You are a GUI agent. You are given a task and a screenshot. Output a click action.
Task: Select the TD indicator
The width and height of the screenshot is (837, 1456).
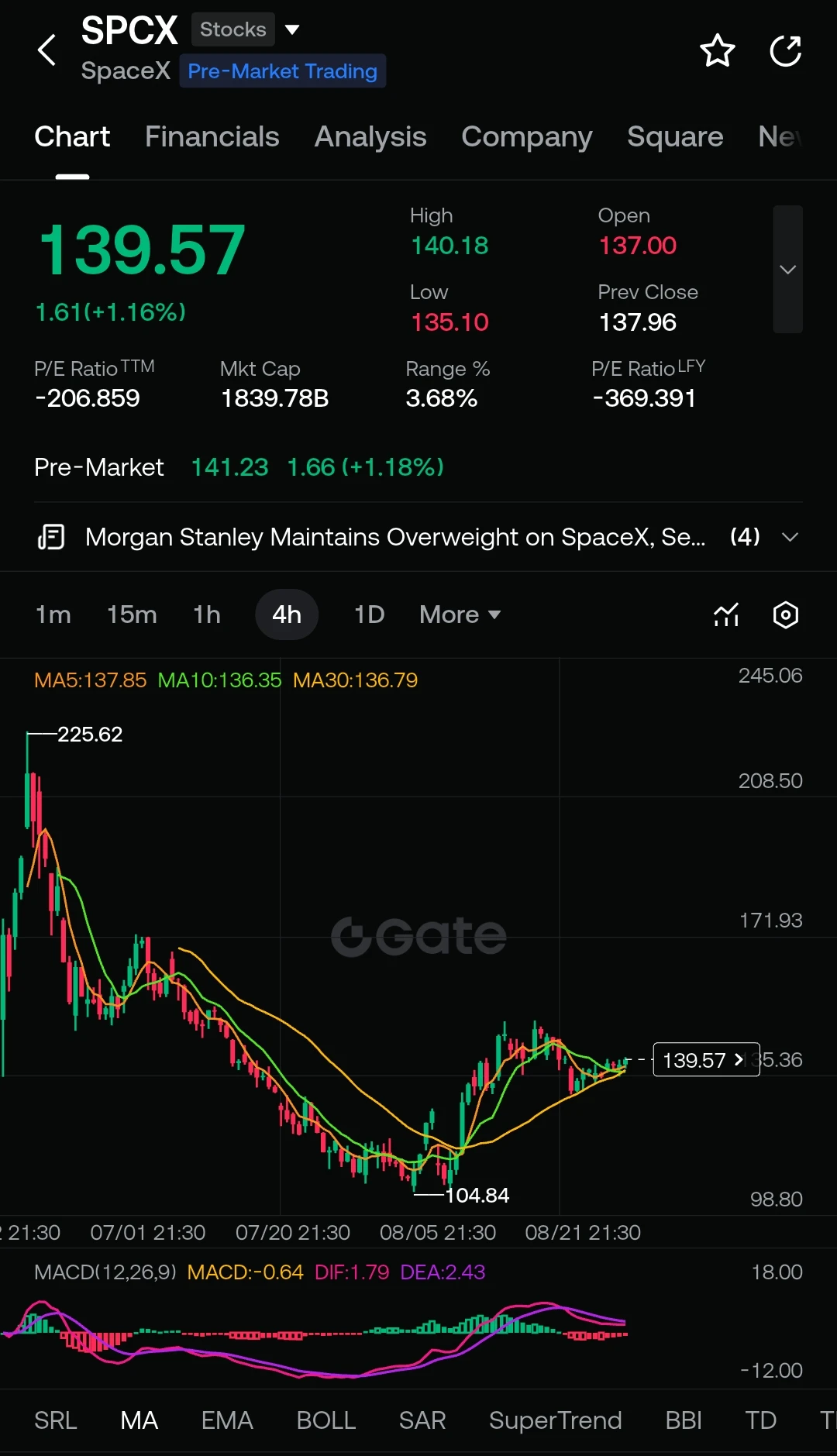pos(760,1420)
